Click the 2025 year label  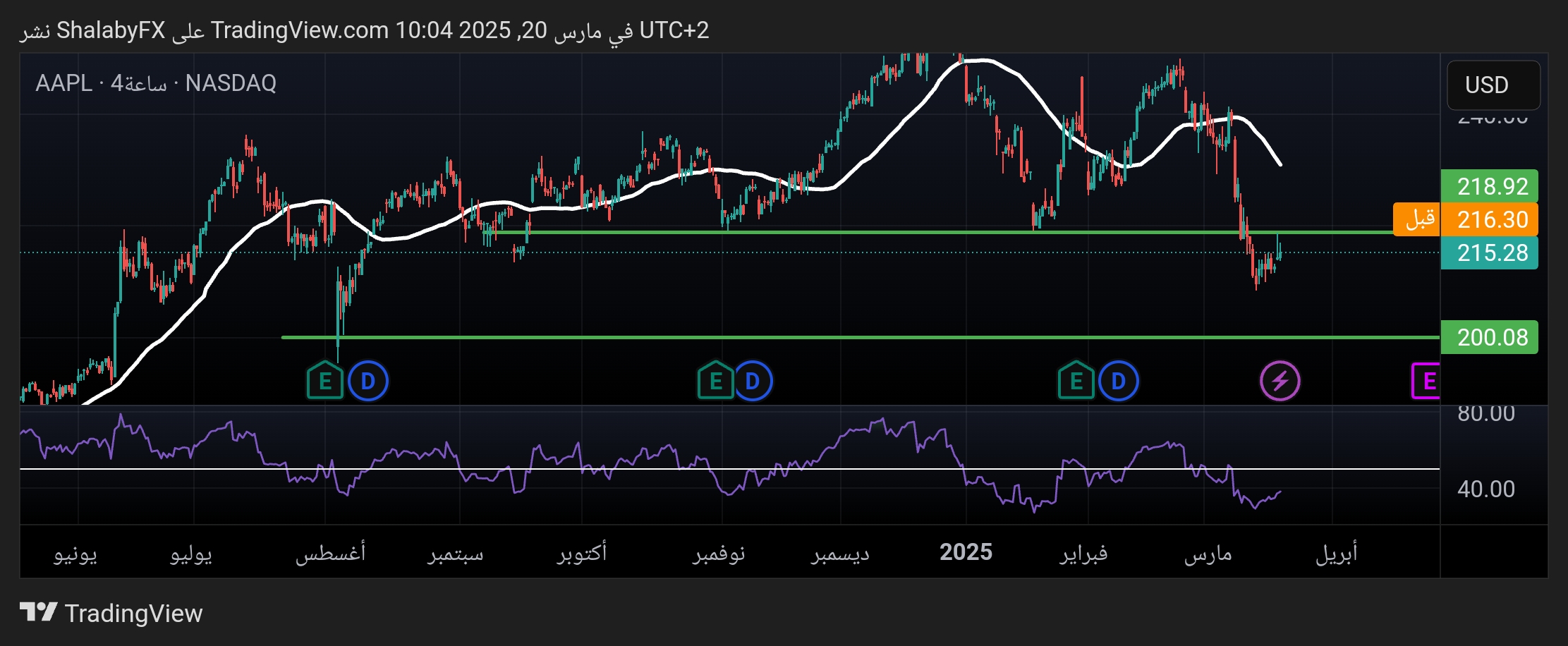pyautogui.click(x=966, y=552)
